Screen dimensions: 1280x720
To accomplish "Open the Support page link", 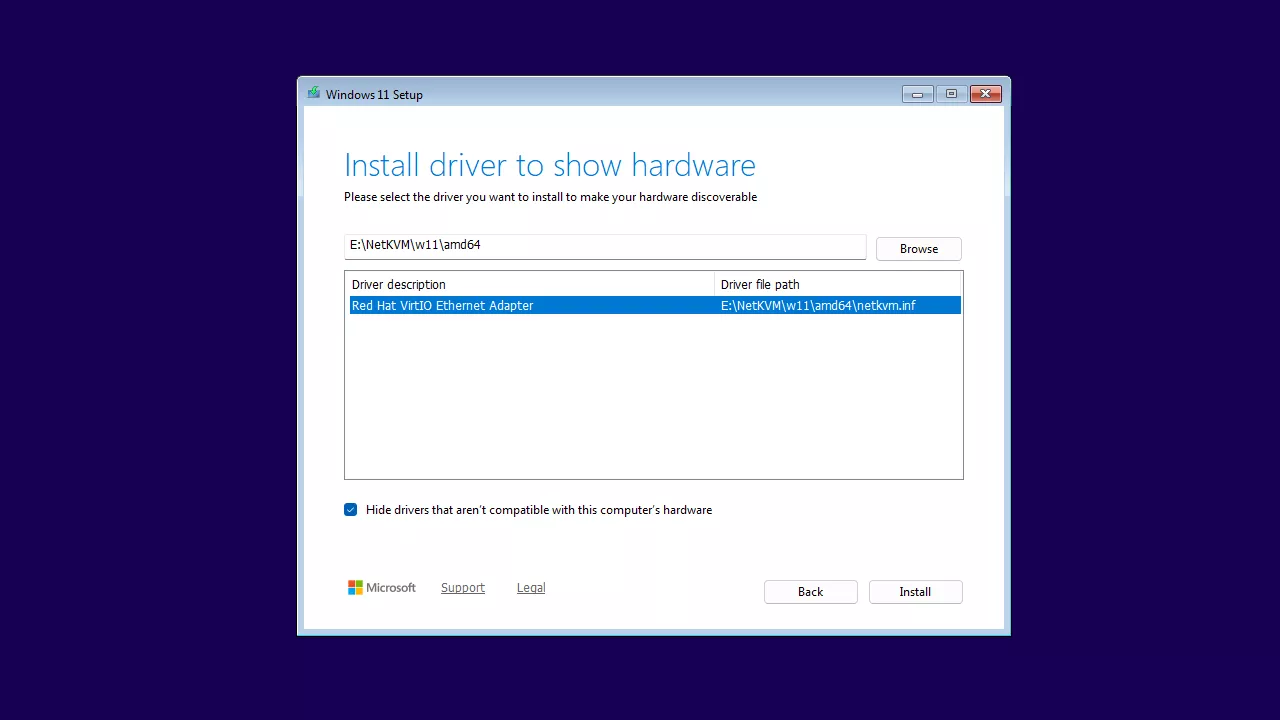I will pos(462,587).
